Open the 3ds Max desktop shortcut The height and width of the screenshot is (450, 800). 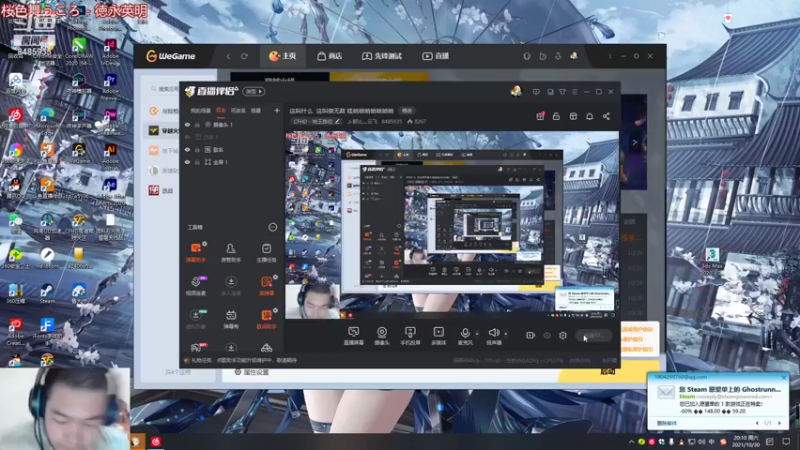pos(712,259)
